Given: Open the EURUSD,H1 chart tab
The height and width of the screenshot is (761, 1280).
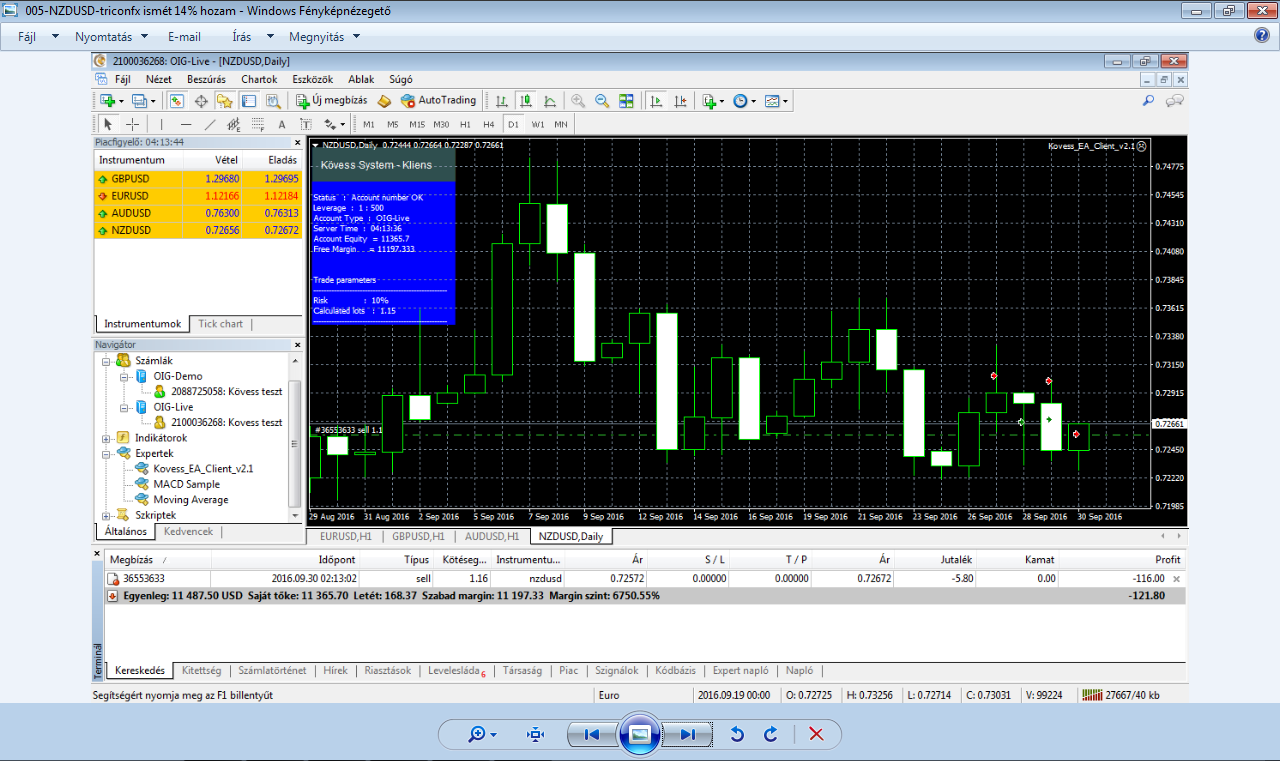Looking at the screenshot, I should [x=346, y=536].
